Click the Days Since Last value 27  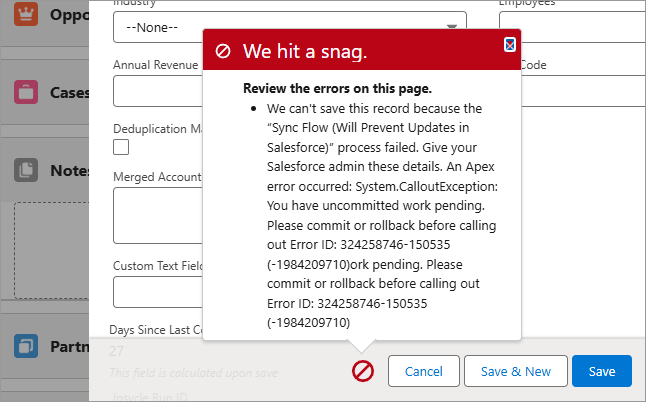pos(116,351)
